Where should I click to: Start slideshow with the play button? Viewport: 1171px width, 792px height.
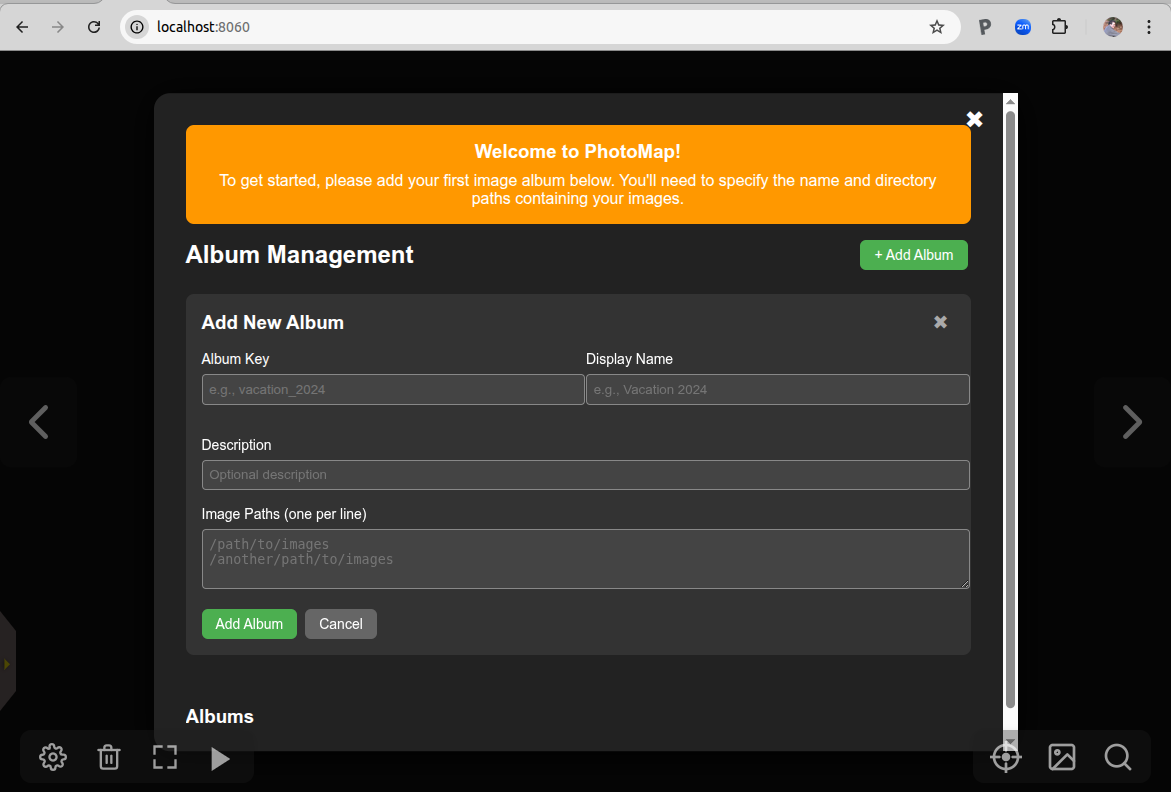coord(220,758)
